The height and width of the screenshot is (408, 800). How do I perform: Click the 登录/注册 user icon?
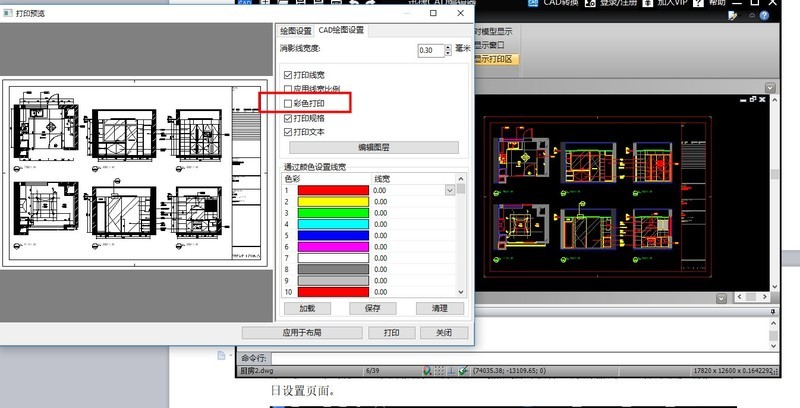(x=589, y=5)
